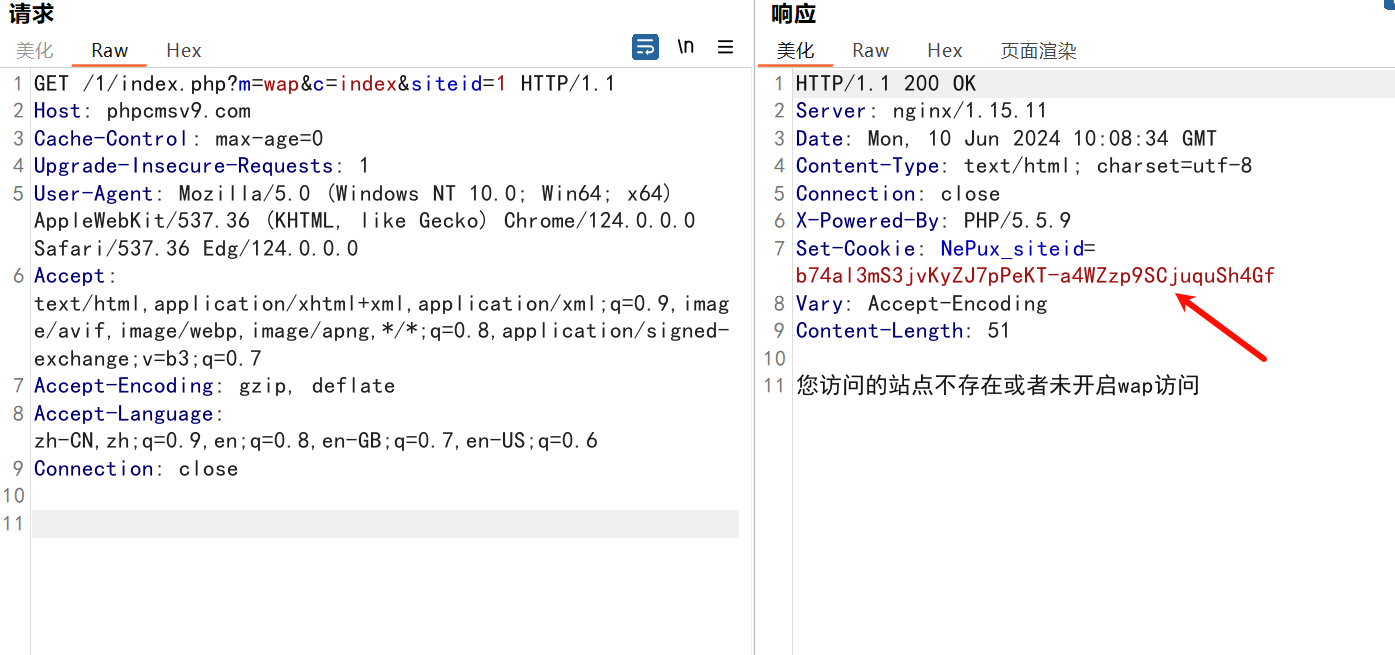
Task: Switch request view to 美化 tab
Action: click(x=35, y=50)
